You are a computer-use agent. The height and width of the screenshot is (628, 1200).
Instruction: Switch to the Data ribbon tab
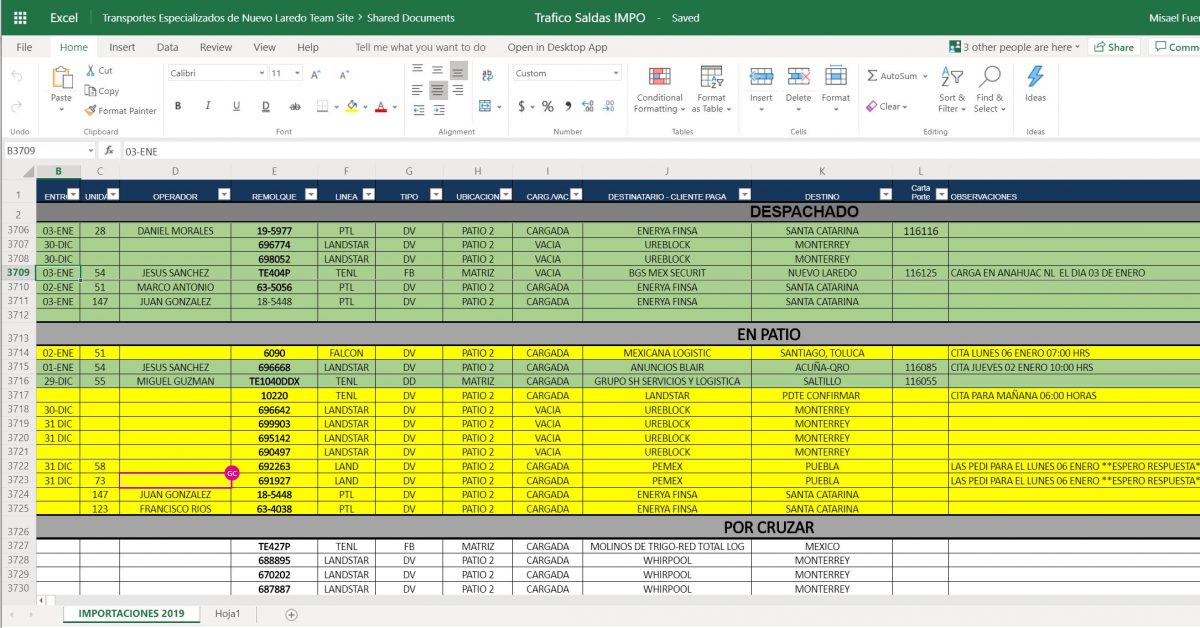pos(167,47)
